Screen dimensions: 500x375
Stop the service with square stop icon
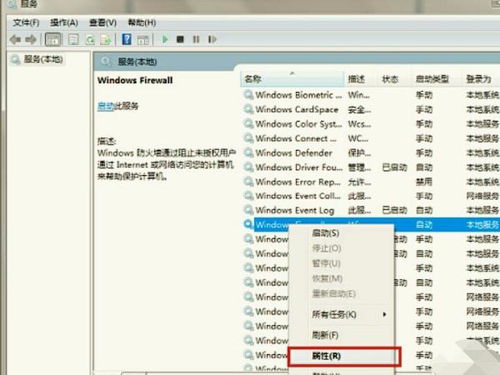click(180, 40)
